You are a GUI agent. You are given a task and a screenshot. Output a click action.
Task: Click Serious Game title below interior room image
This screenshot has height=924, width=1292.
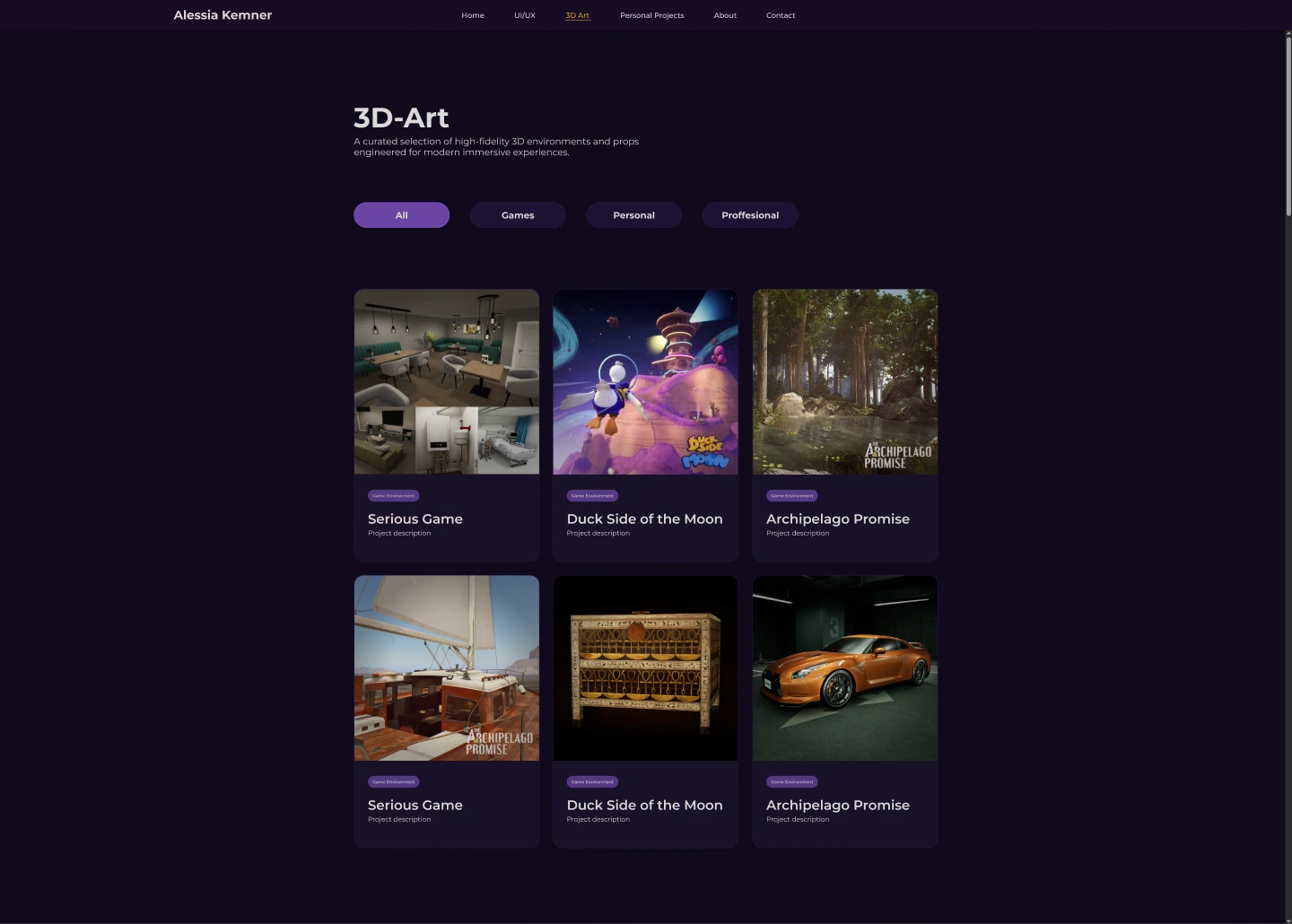415,519
